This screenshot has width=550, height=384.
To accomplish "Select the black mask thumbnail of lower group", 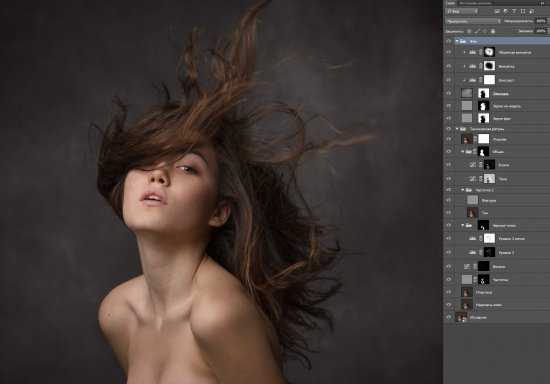I will (484, 225).
